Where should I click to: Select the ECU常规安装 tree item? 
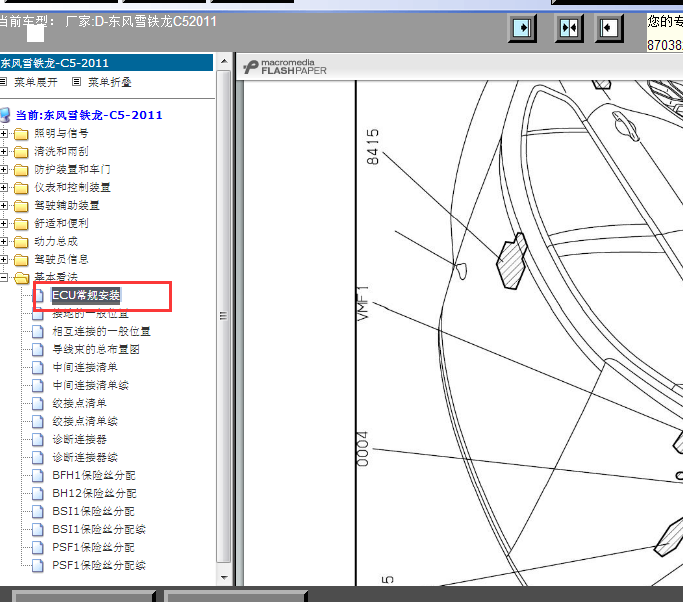(x=86, y=295)
